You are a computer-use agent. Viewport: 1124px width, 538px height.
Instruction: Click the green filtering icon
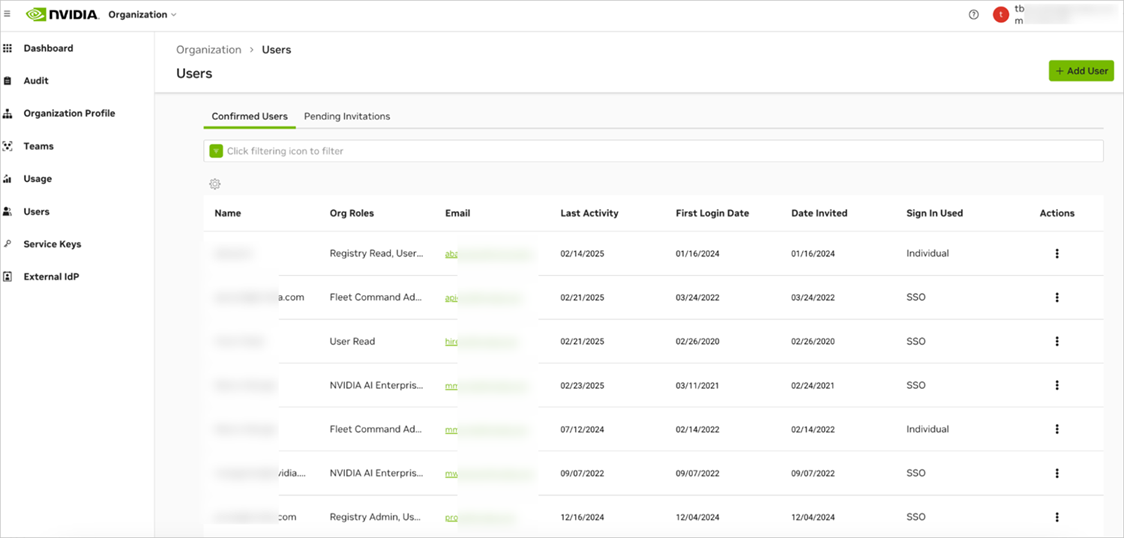pos(216,151)
